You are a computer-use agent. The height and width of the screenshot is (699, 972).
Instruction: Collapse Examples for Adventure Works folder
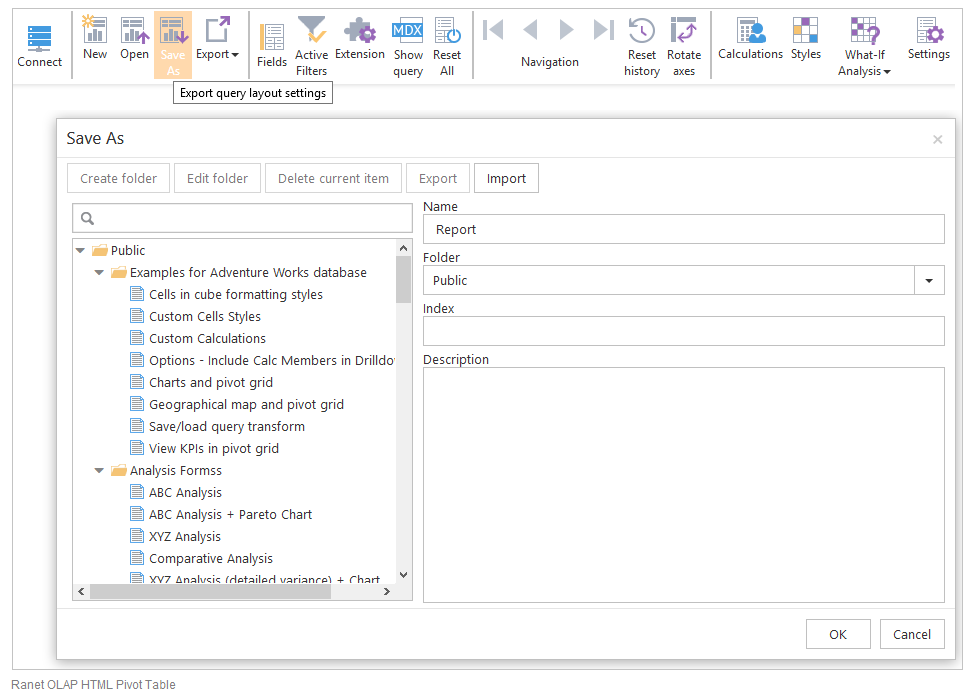click(99, 273)
